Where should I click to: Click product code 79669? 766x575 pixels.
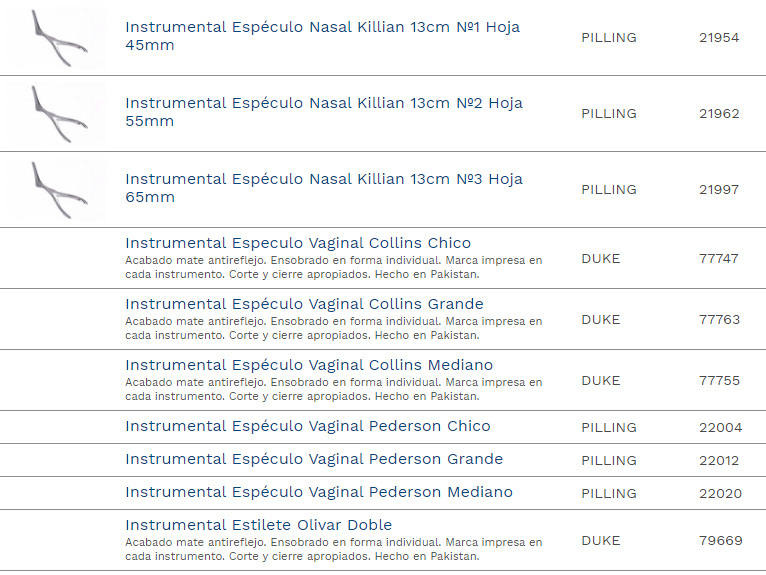pyautogui.click(x=720, y=541)
